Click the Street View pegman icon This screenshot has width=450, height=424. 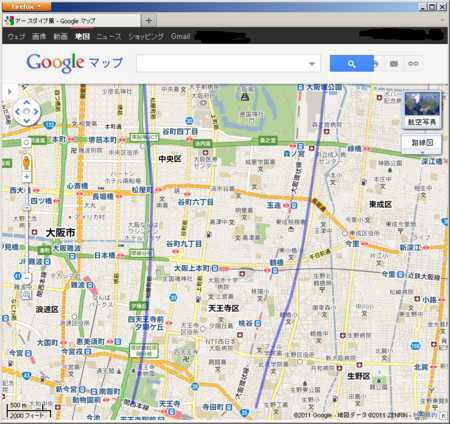pos(26,162)
